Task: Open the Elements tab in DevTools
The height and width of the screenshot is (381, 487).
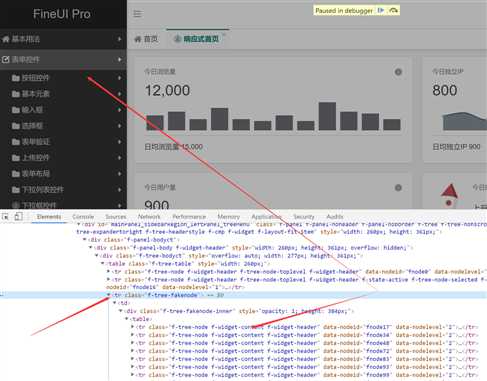Action: point(49,217)
